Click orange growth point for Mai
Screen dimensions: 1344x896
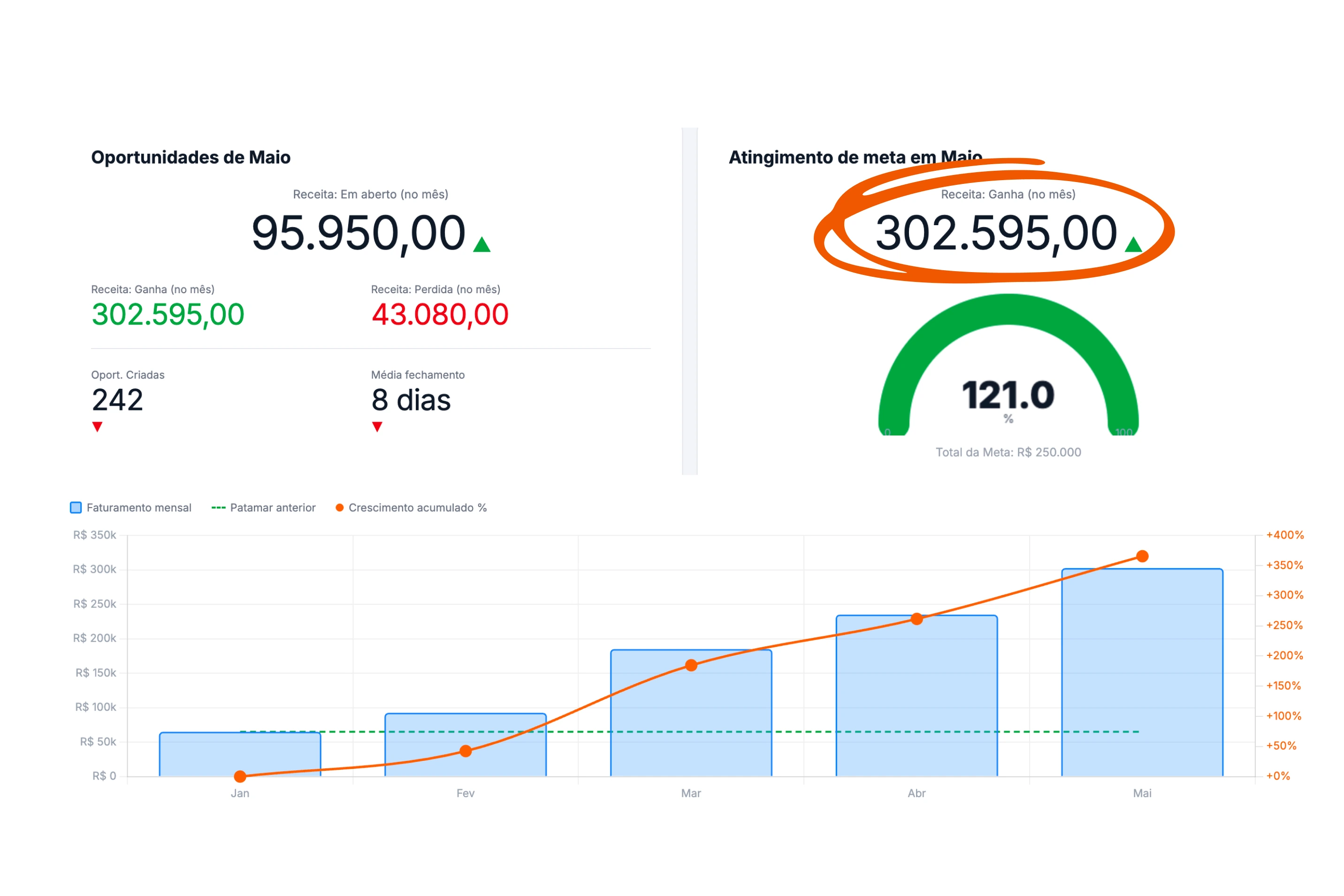pyautogui.click(x=1142, y=556)
